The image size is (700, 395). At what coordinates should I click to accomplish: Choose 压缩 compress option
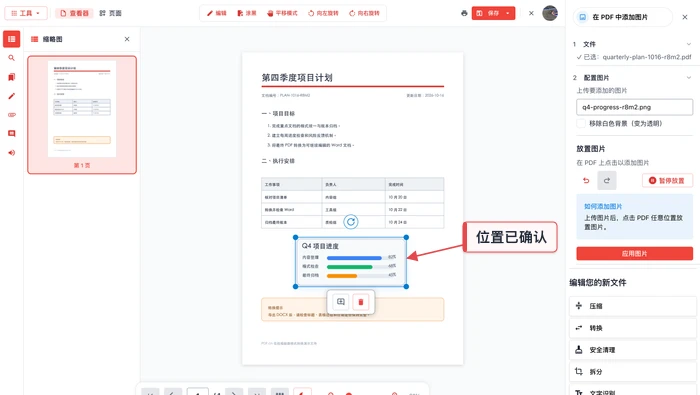coord(633,306)
